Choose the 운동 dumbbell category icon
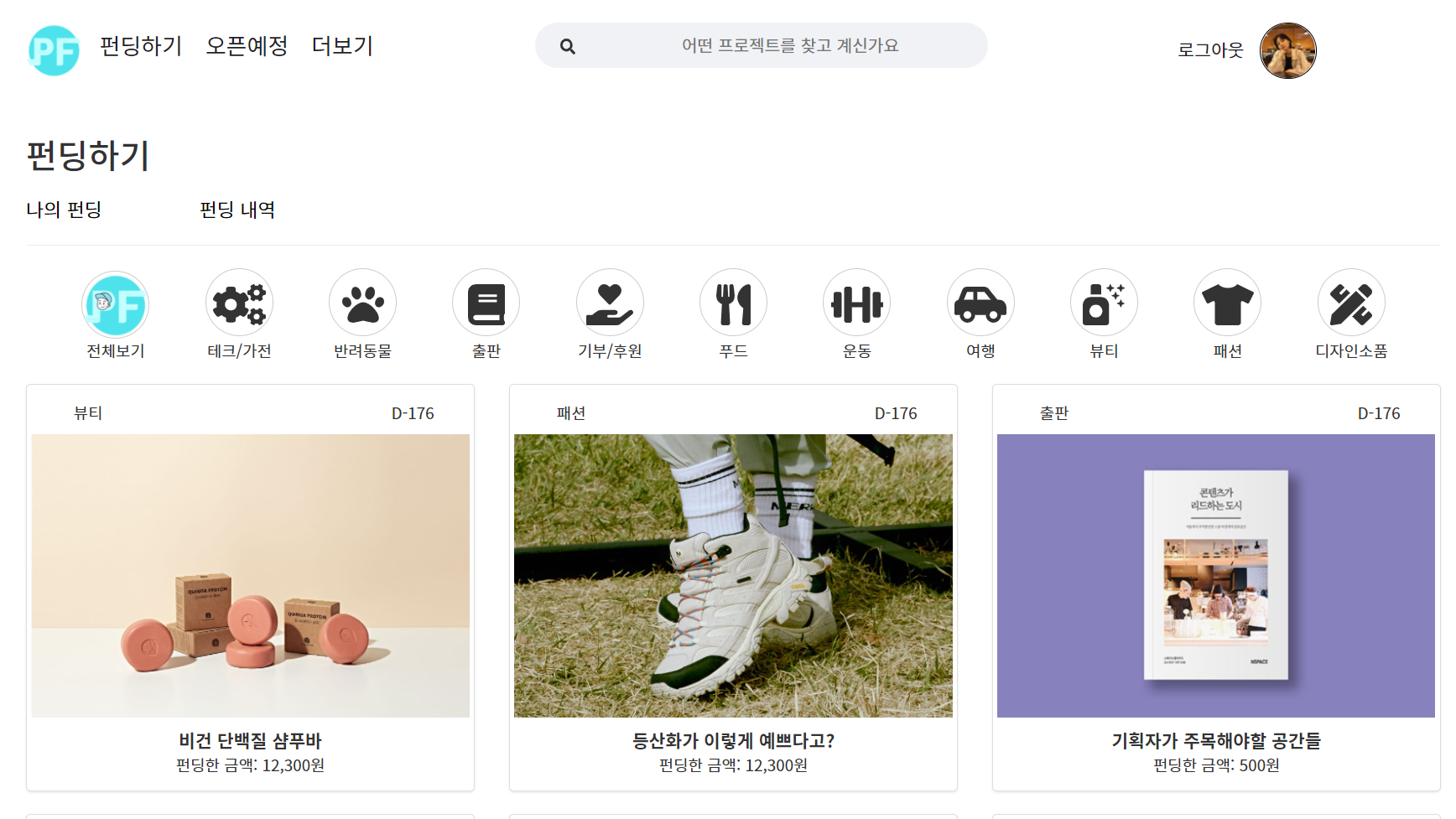Viewport: 1456px width, 819px height. 856,303
